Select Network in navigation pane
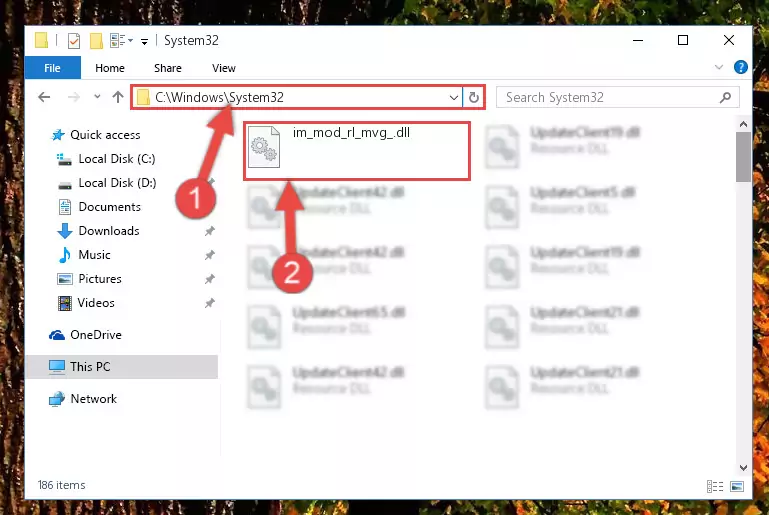The width and height of the screenshot is (769, 515). 93,398
